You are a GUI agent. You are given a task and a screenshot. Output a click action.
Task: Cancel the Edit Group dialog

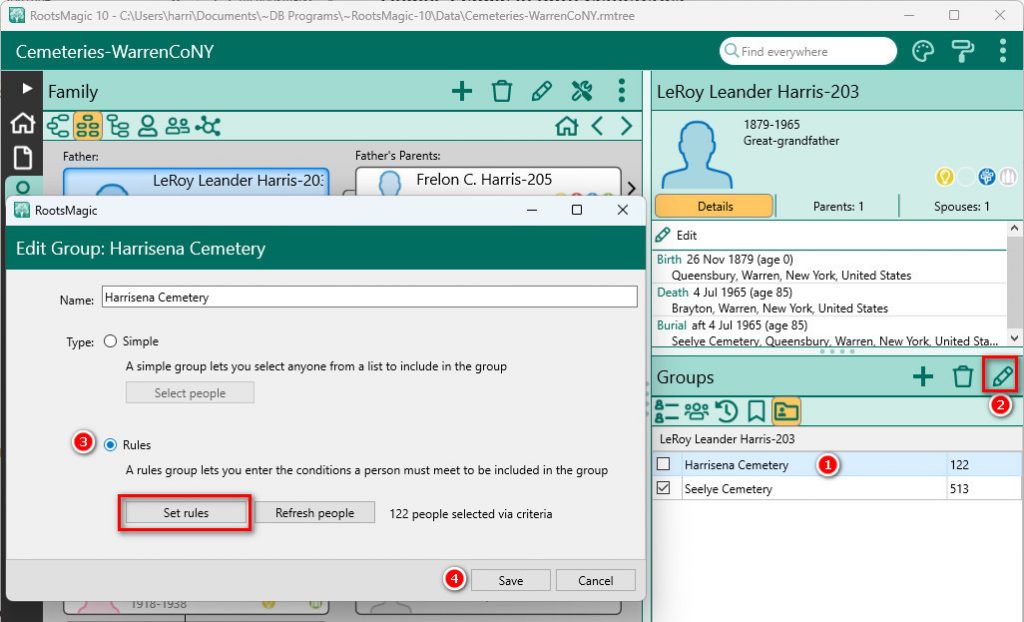pos(596,580)
